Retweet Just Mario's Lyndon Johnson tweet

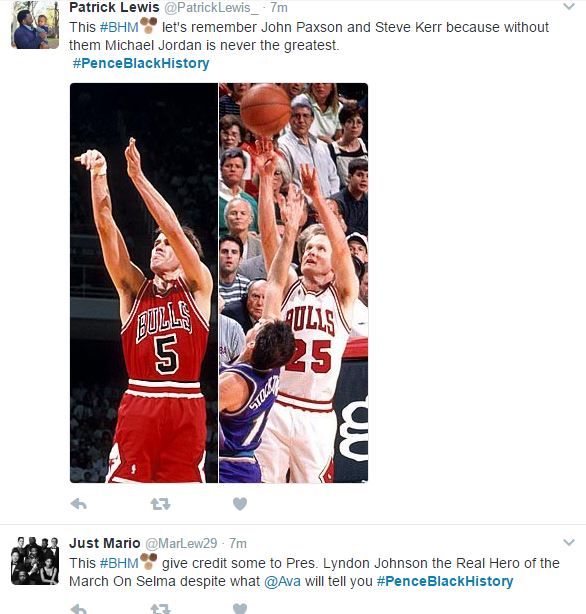[x=161, y=609]
